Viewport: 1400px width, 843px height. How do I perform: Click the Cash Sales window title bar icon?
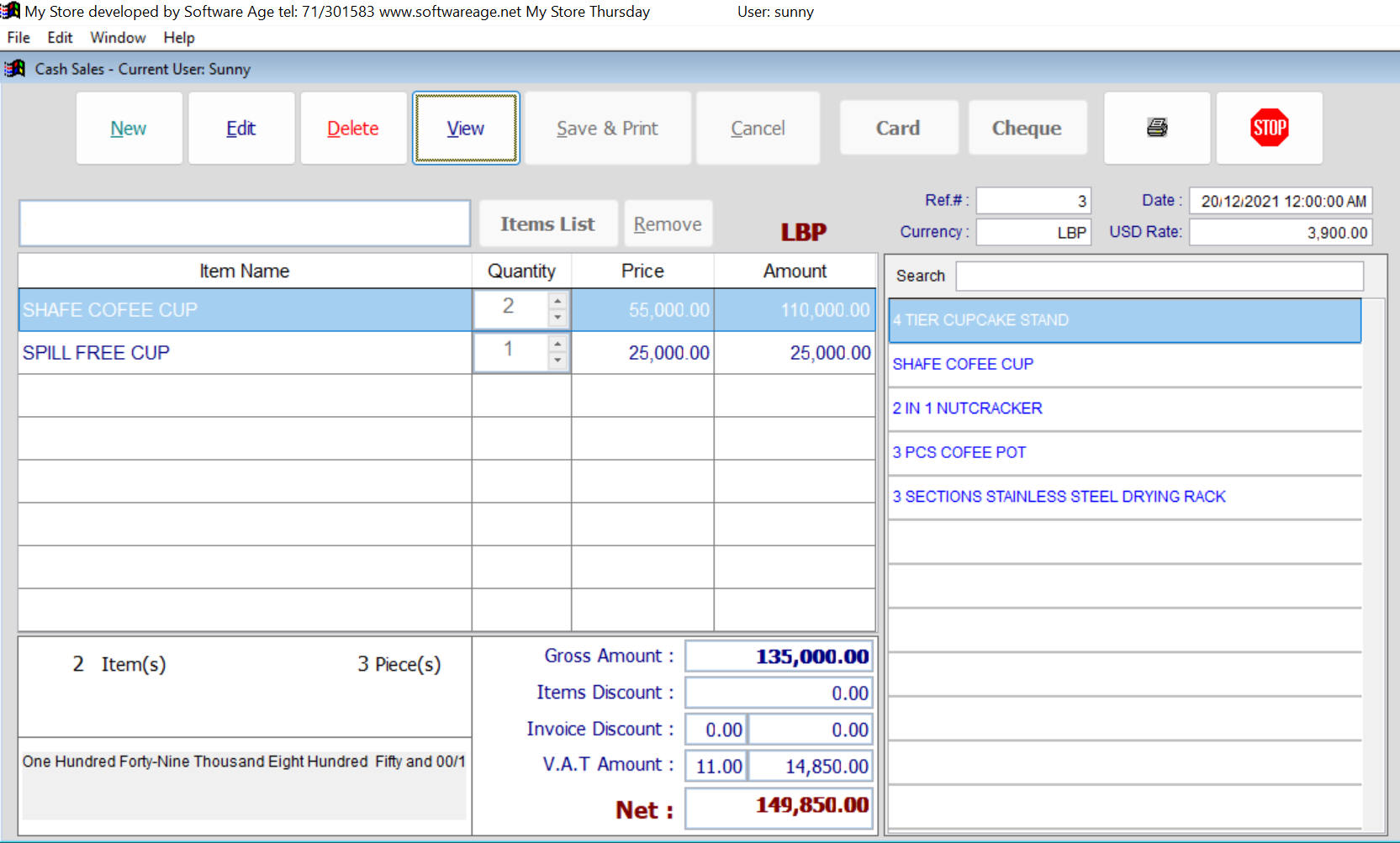[x=14, y=68]
